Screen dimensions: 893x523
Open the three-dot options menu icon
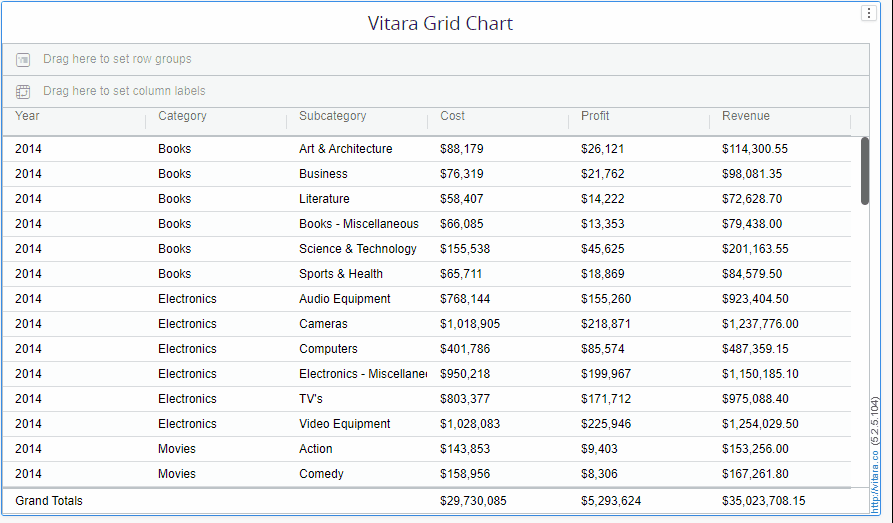[869, 13]
